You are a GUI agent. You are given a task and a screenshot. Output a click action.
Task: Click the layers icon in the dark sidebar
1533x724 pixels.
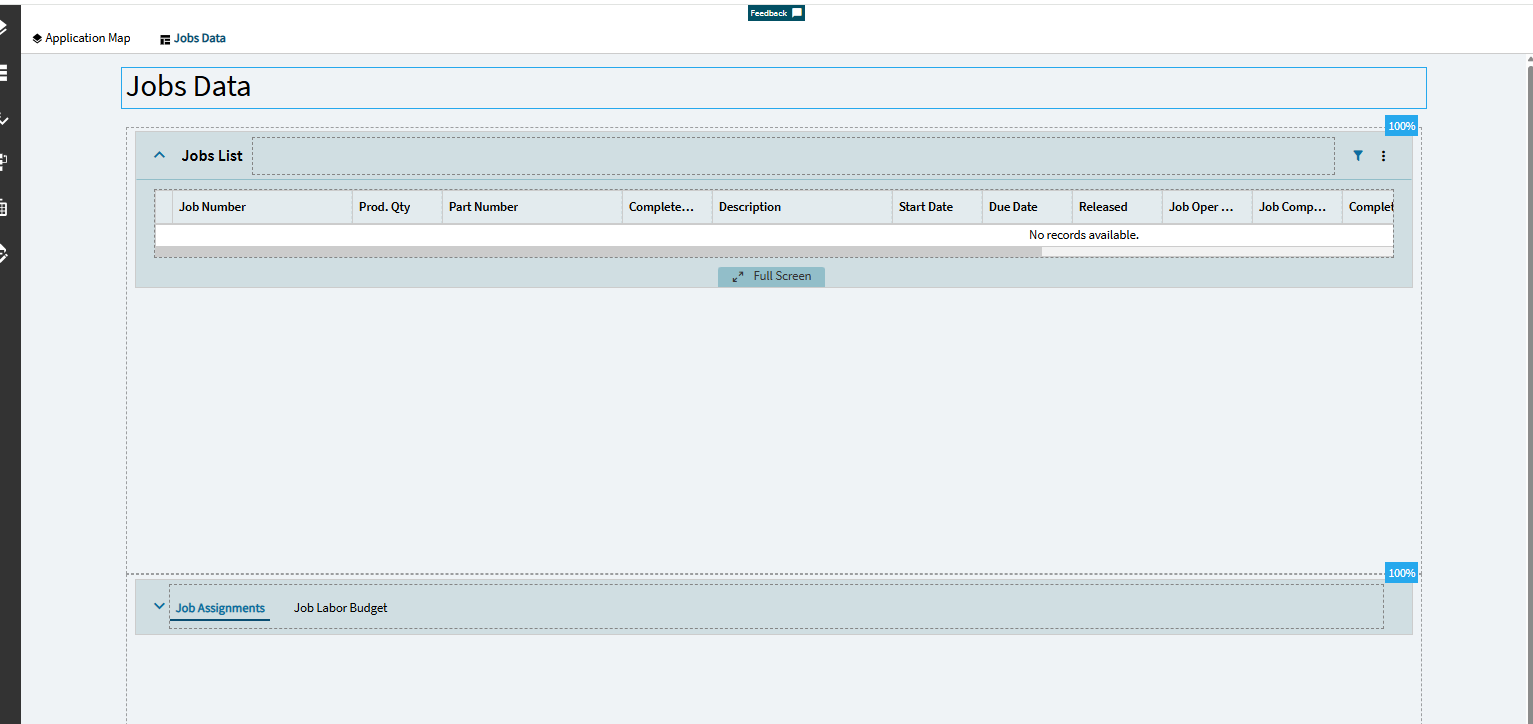coord(4,27)
